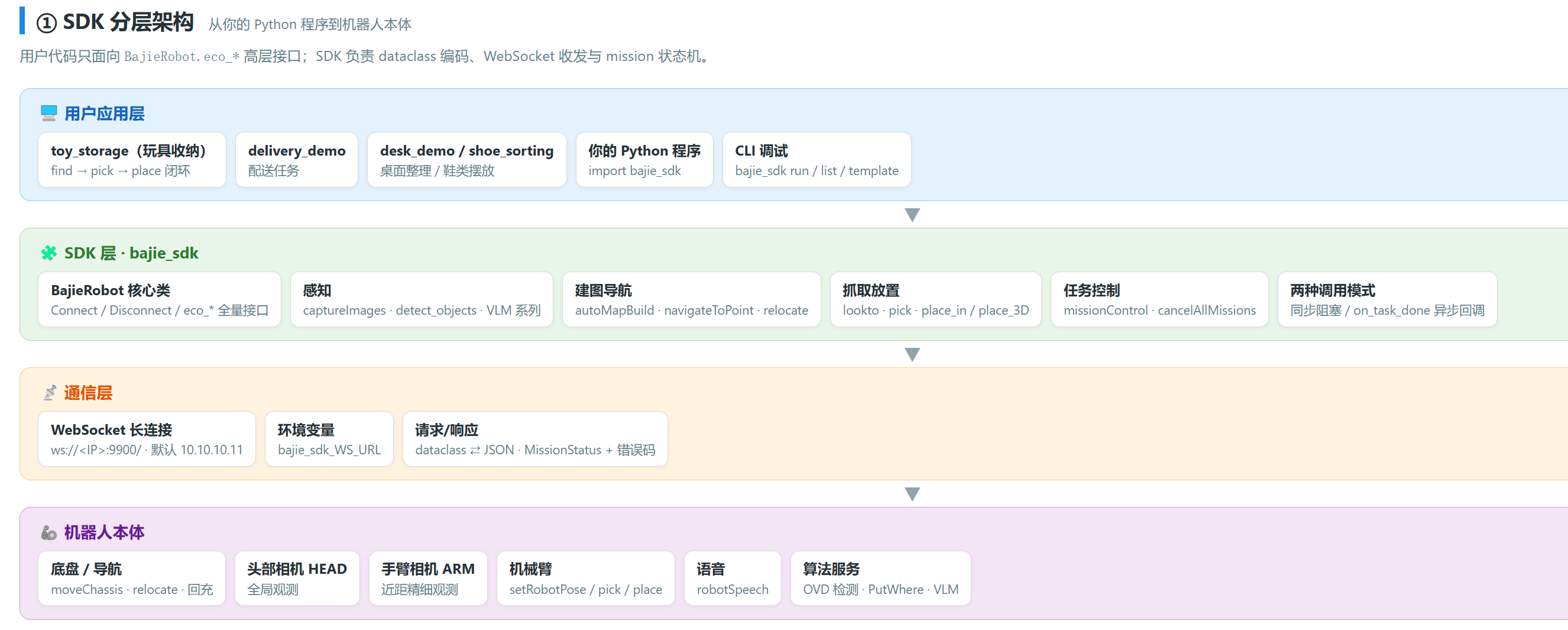Viewport: 1568px width, 630px height.
Task: Click the green puzzle icon beside SDK 层
Action: coord(48,253)
